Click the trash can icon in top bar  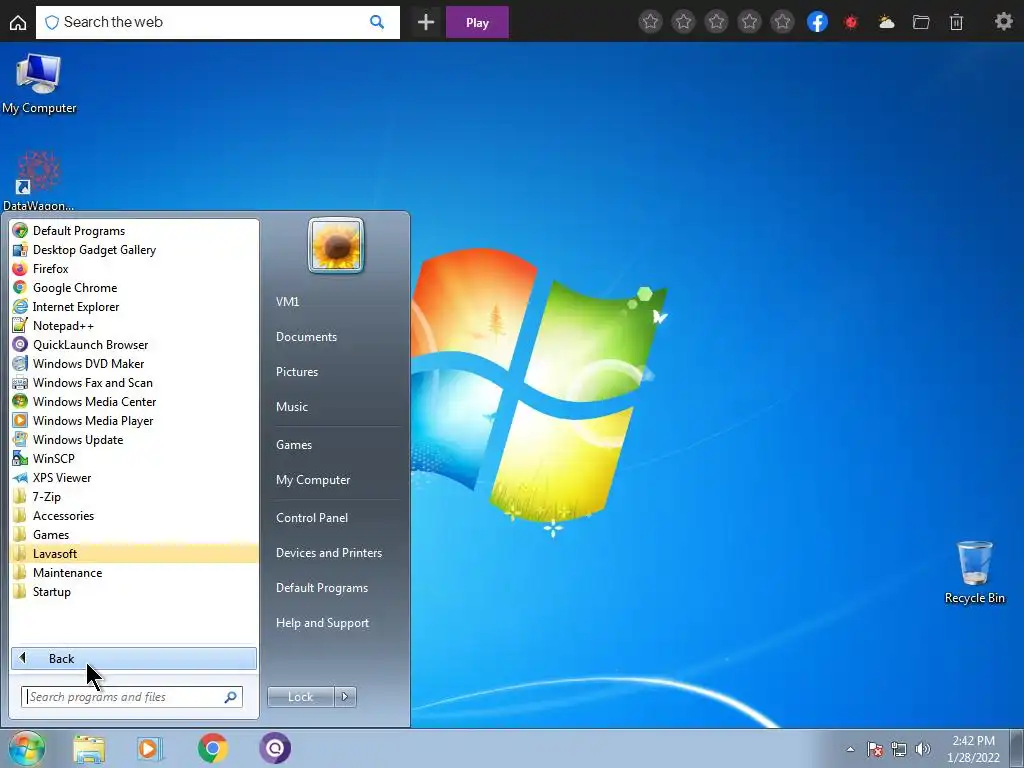coord(956,22)
